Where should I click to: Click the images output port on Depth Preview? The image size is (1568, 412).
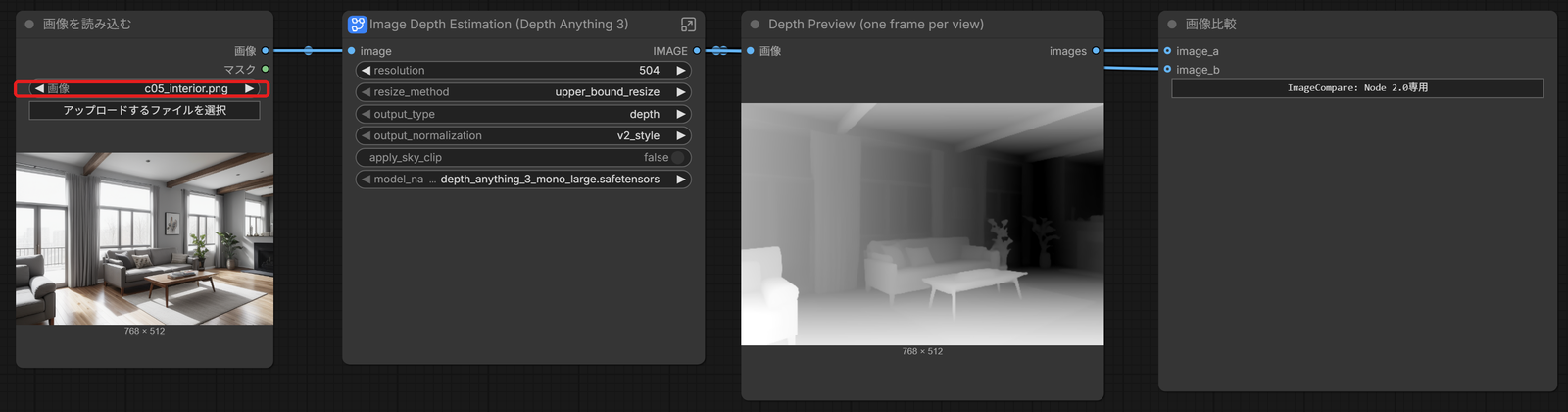point(1096,50)
